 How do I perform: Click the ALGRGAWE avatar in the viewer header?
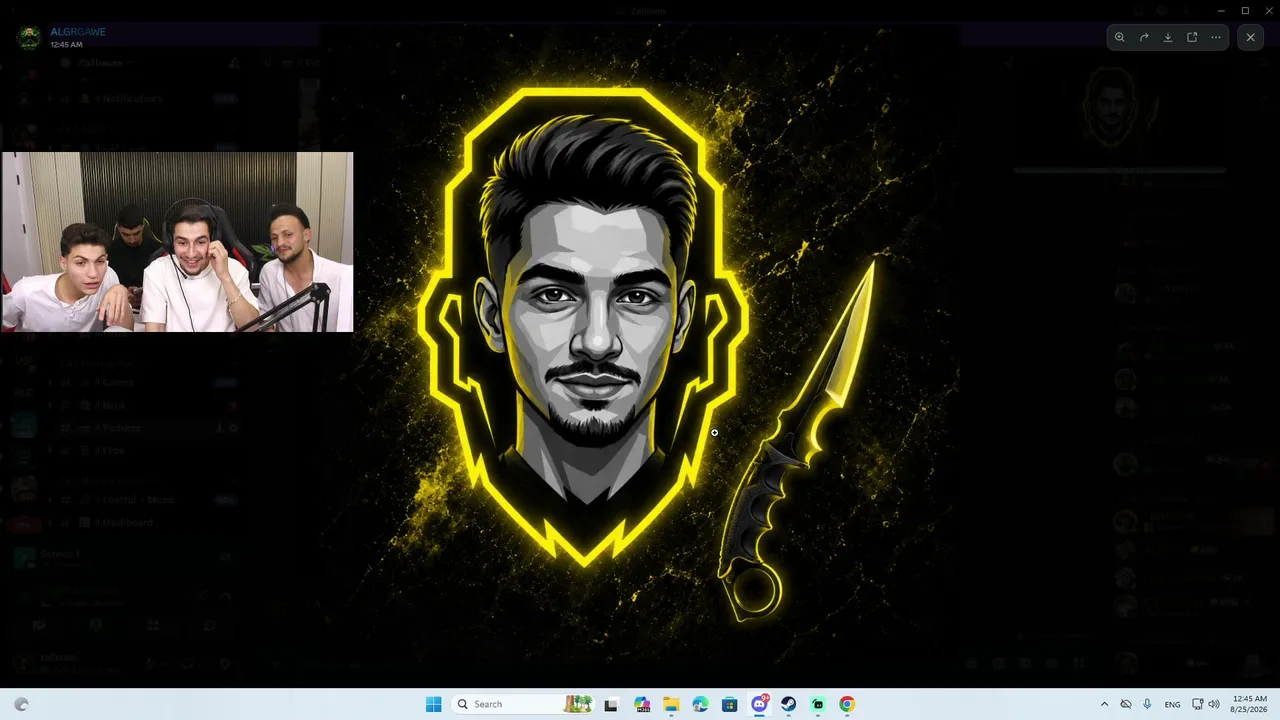(29, 38)
